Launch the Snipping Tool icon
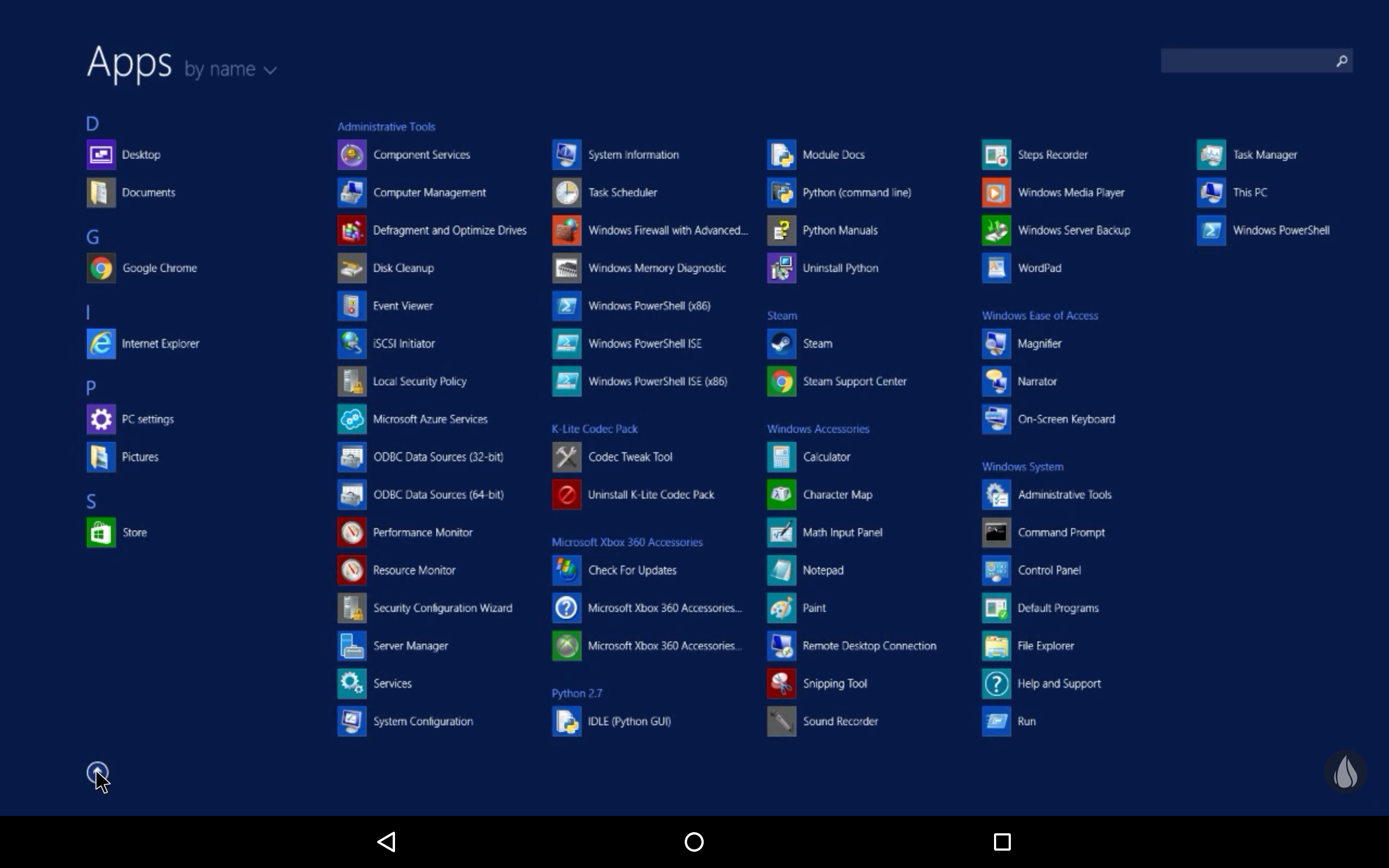Viewport: 1389px width, 868px height. pyautogui.click(x=781, y=683)
